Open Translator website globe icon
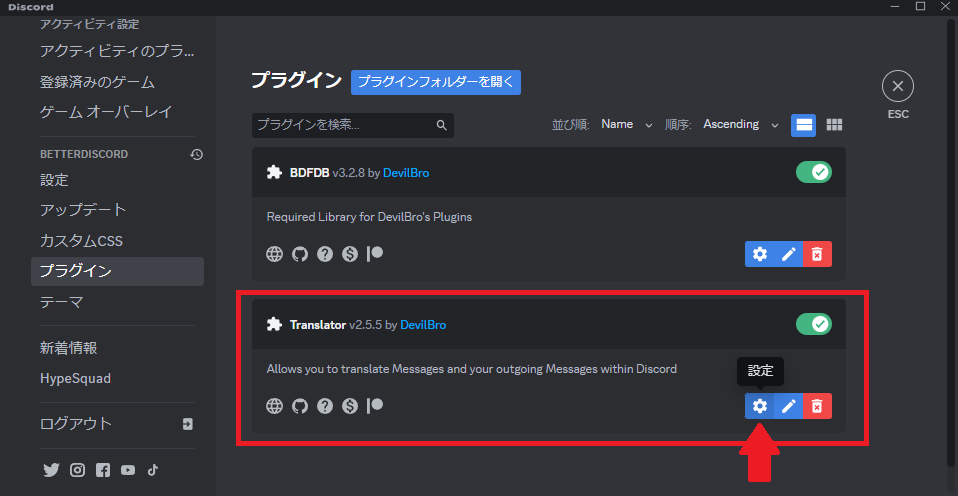Screen dimensions: 958x496 [275, 406]
